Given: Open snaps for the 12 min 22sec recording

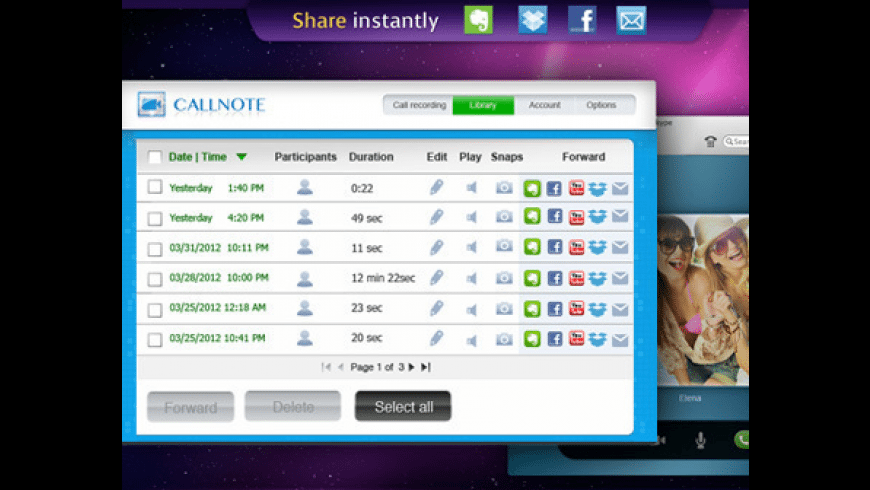Looking at the screenshot, I should coord(504,277).
